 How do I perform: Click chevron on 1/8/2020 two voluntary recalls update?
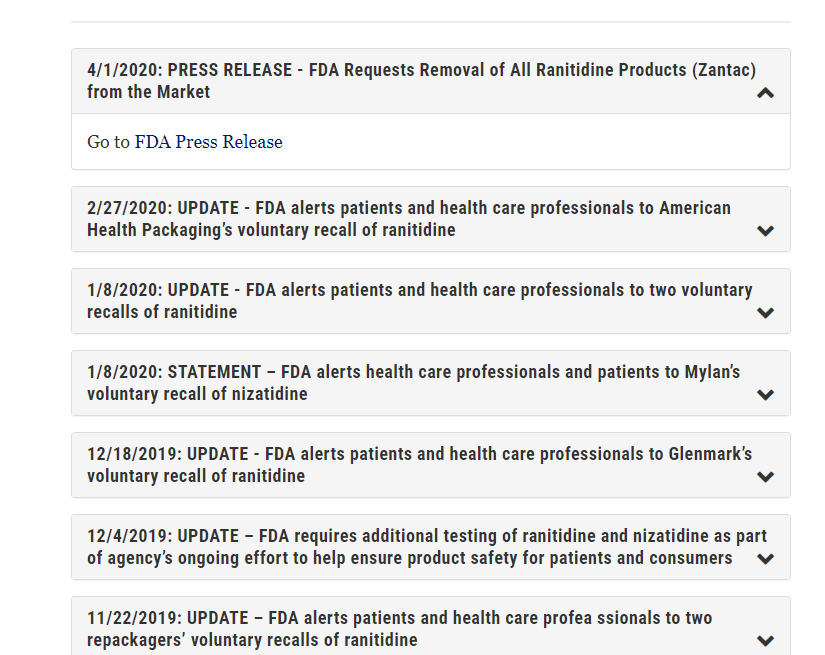tap(766, 313)
